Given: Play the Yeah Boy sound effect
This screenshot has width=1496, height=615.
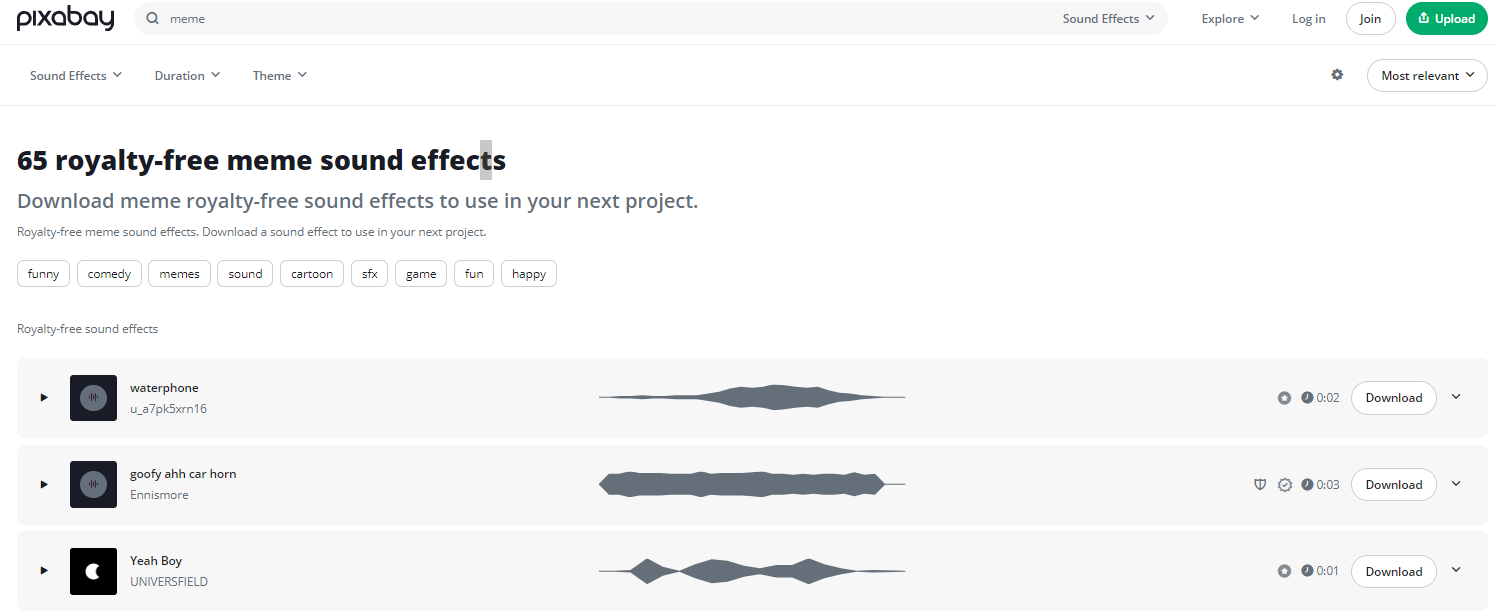Looking at the screenshot, I should coord(44,571).
